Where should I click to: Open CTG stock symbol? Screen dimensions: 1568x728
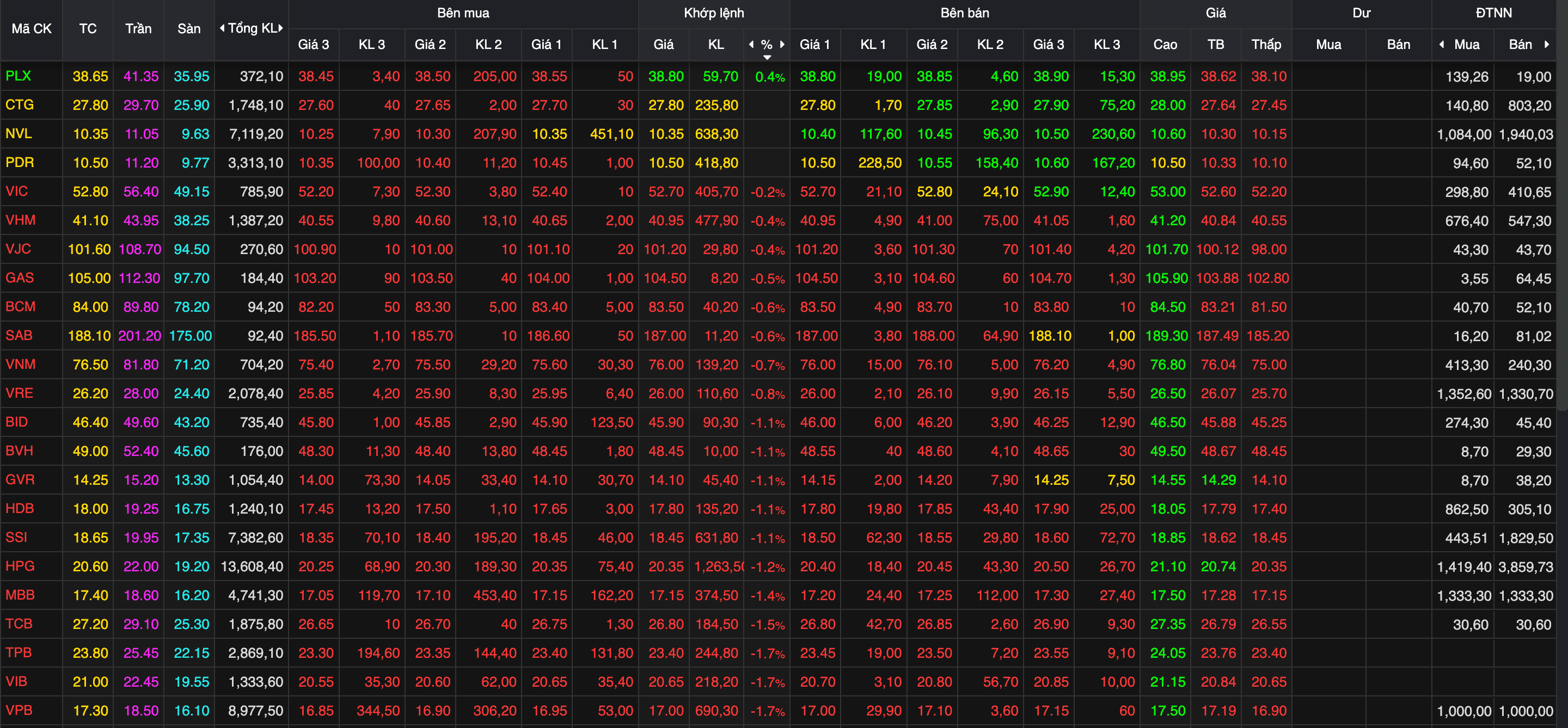[20, 104]
